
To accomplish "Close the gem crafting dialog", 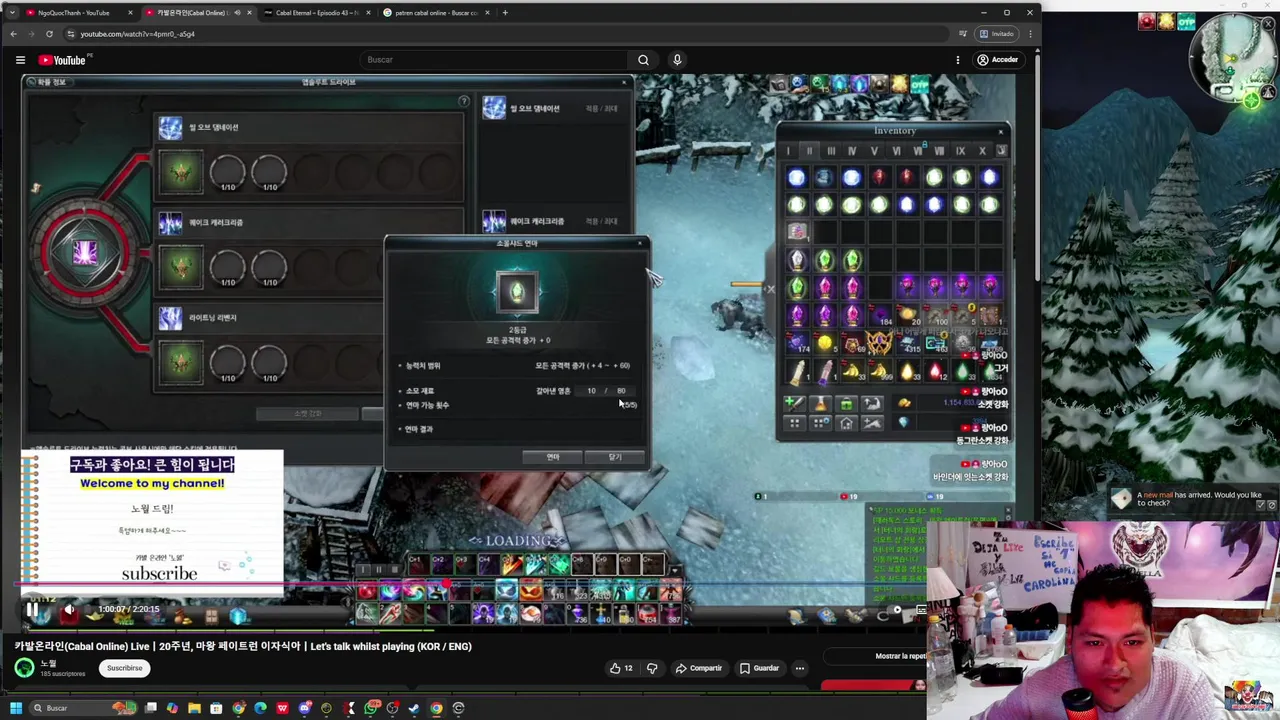I will [x=640, y=243].
